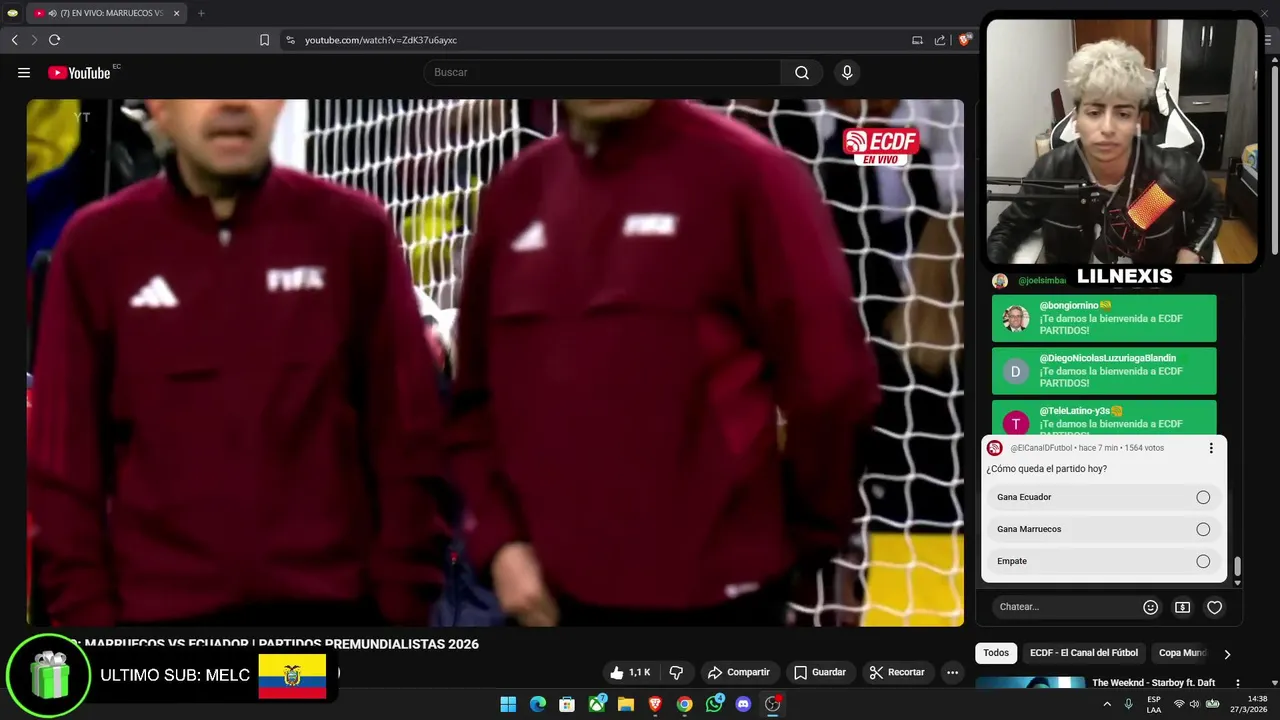Click the poll question ¿Cómo queda el partido hoy?
Image resolution: width=1280 pixels, height=720 pixels.
pos(1046,469)
